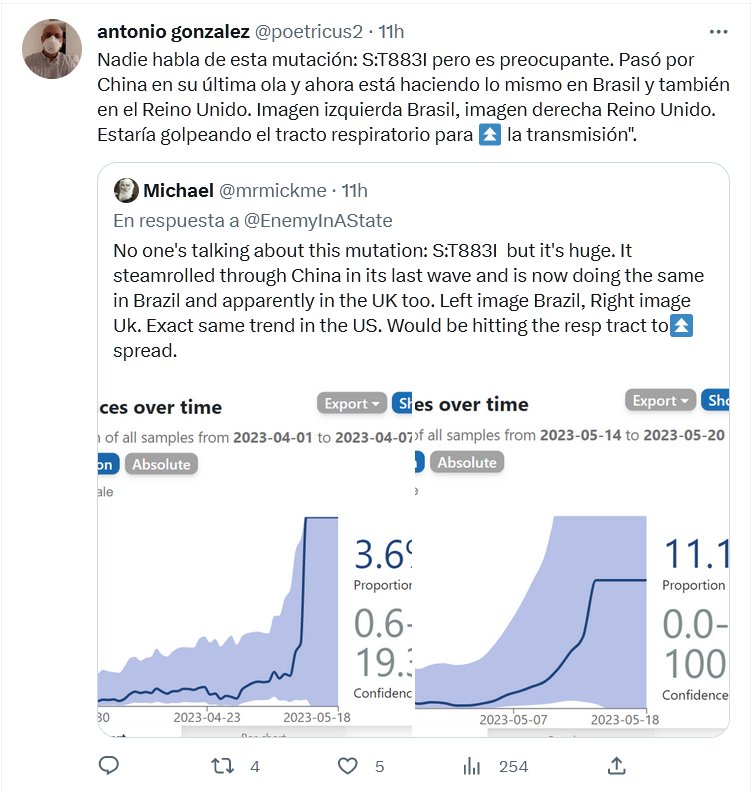Select the blue proportion toggle on left chart
756x792 pixels.
tap(108, 464)
